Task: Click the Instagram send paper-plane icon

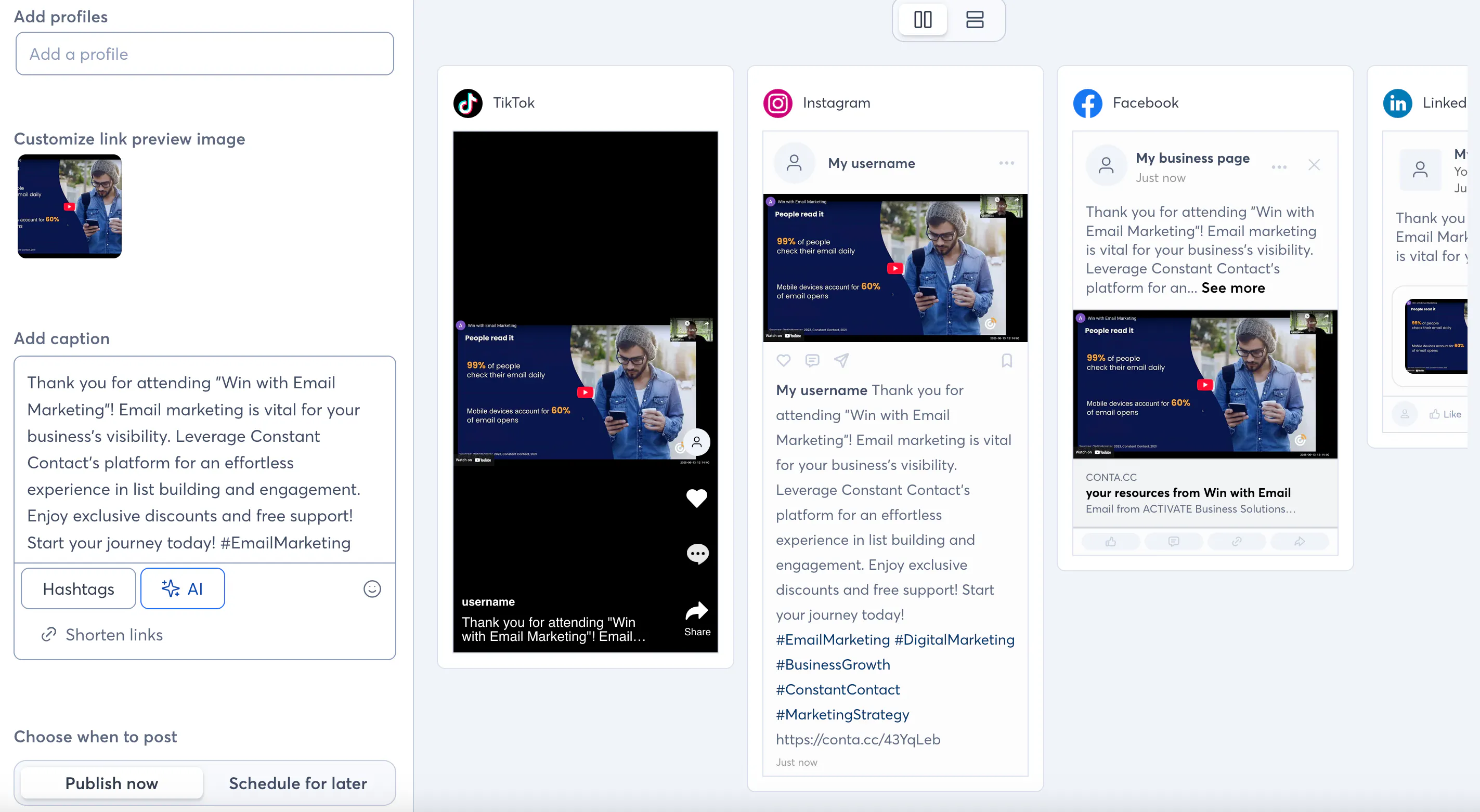Action: (x=841, y=361)
